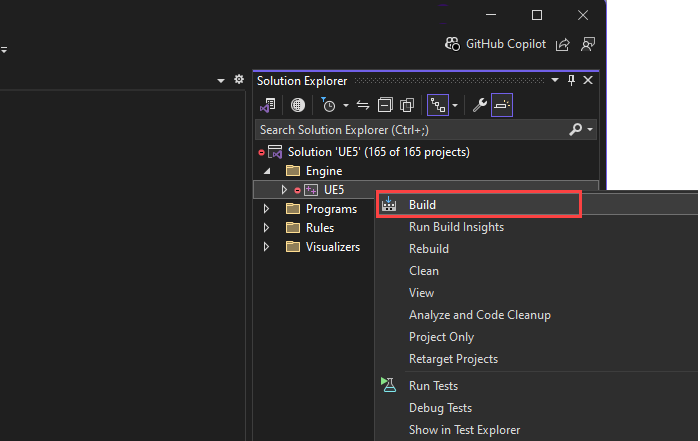Click Run Build Insights menu entry
The height and width of the screenshot is (441, 700).
click(x=456, y=227)
